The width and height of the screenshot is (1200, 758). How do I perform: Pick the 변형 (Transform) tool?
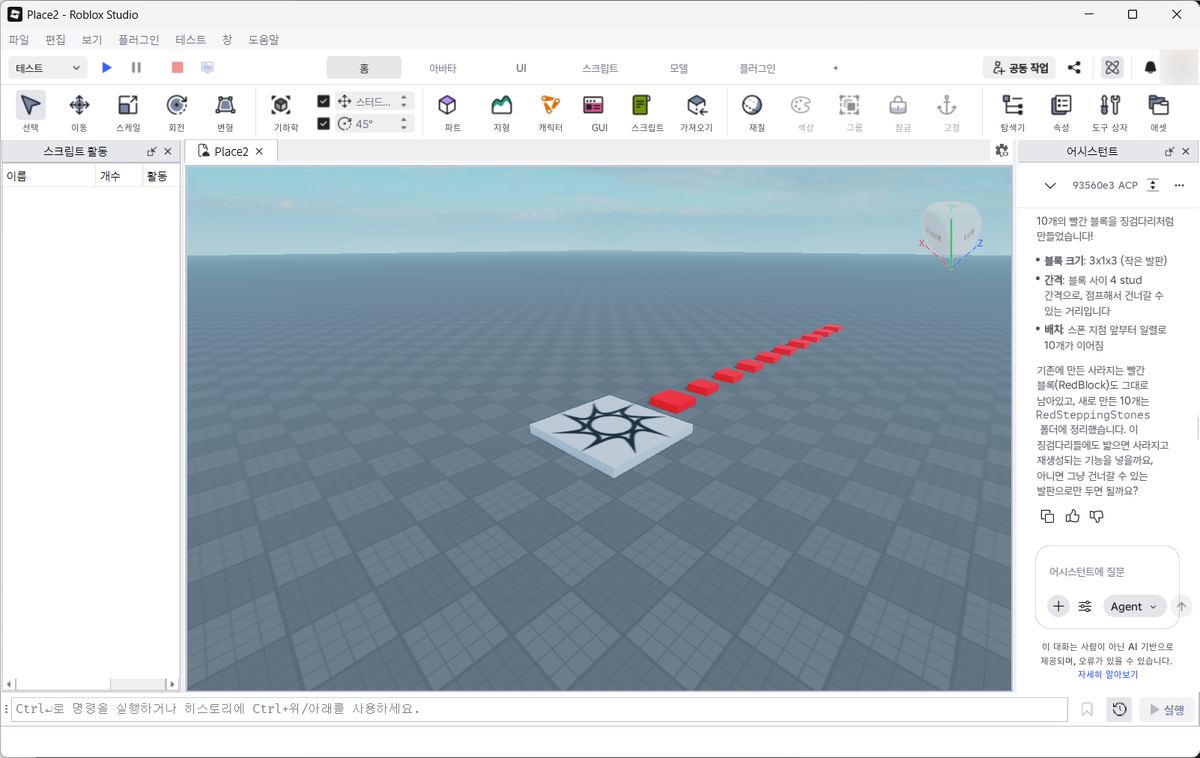(225, 113)
